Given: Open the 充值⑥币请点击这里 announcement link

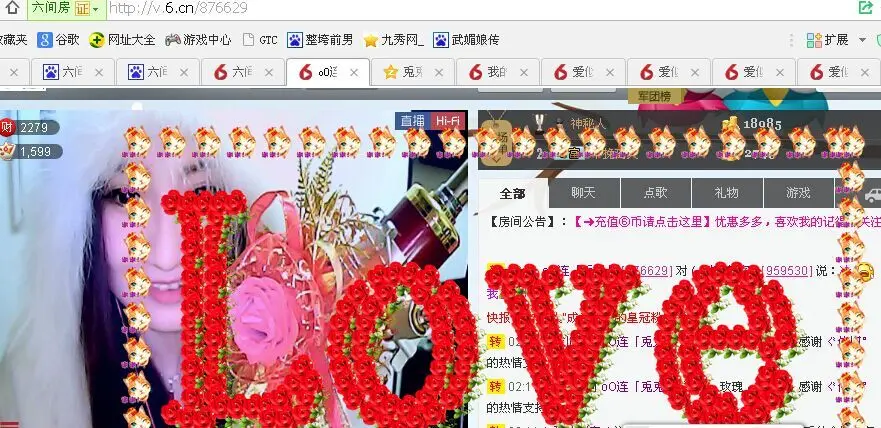Looking at the screenshot, I should pos(642,221).
